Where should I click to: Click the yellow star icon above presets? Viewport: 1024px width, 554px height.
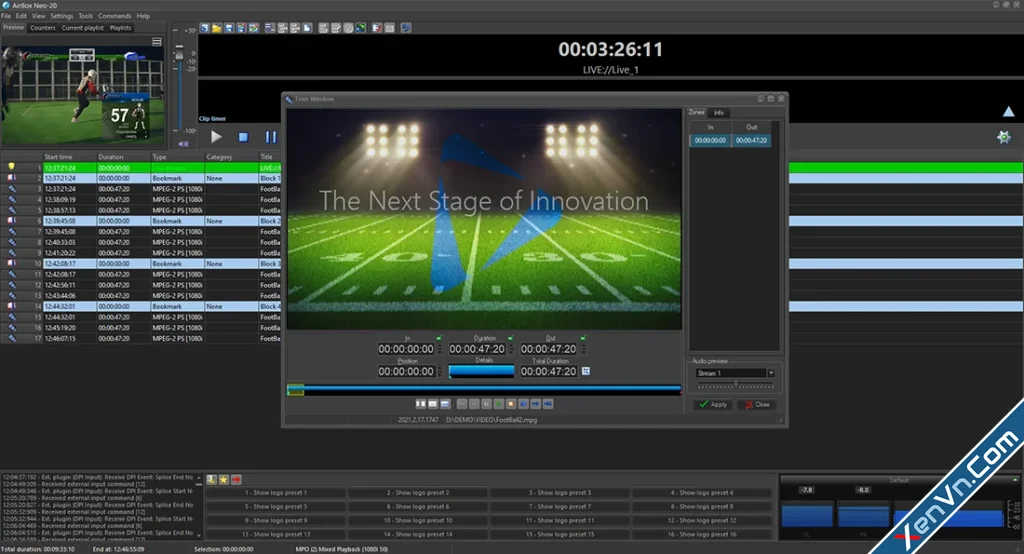click(x=223, y=480)
